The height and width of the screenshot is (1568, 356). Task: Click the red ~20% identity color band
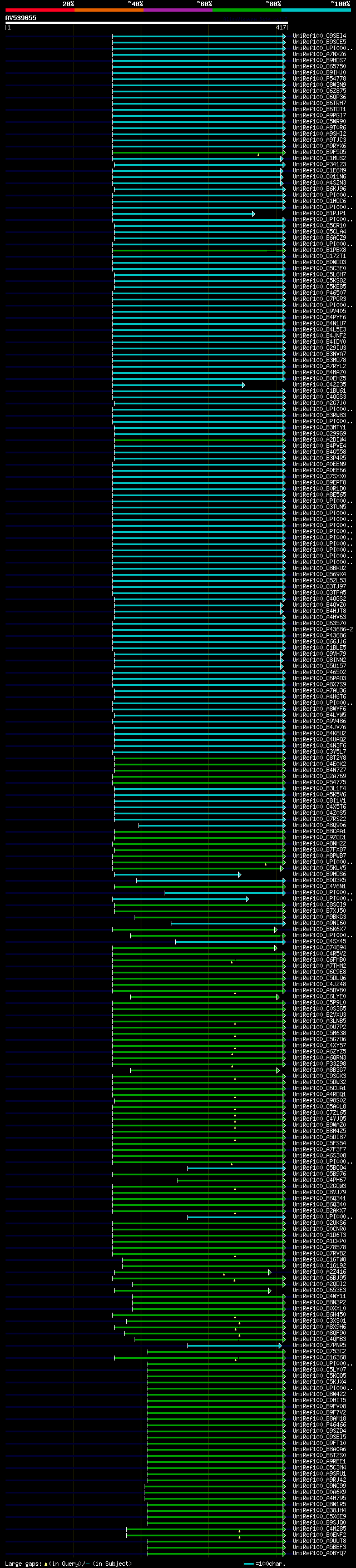(x=39, y=10)
